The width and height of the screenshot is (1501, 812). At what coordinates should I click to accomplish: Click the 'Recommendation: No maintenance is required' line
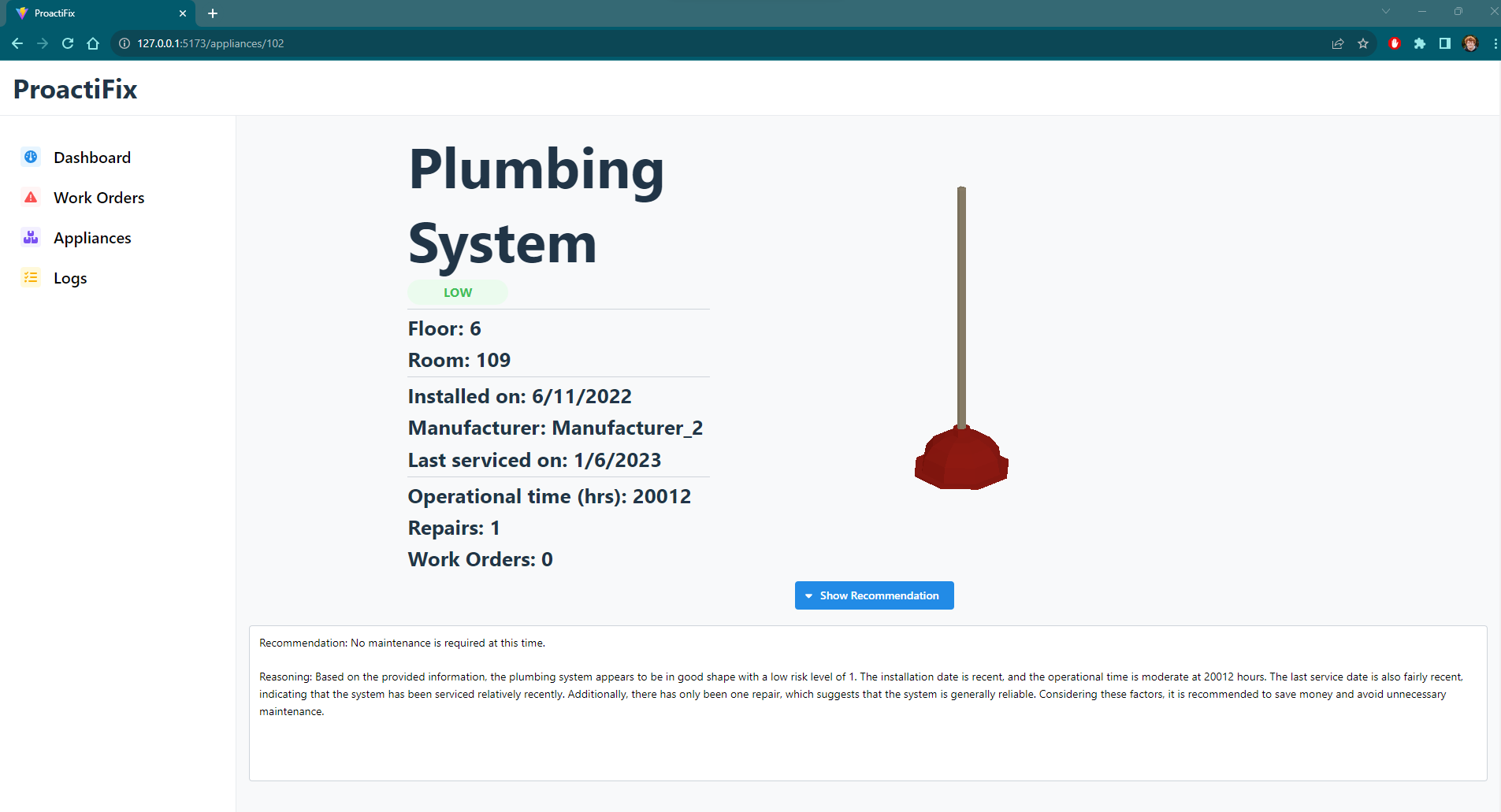402,643
